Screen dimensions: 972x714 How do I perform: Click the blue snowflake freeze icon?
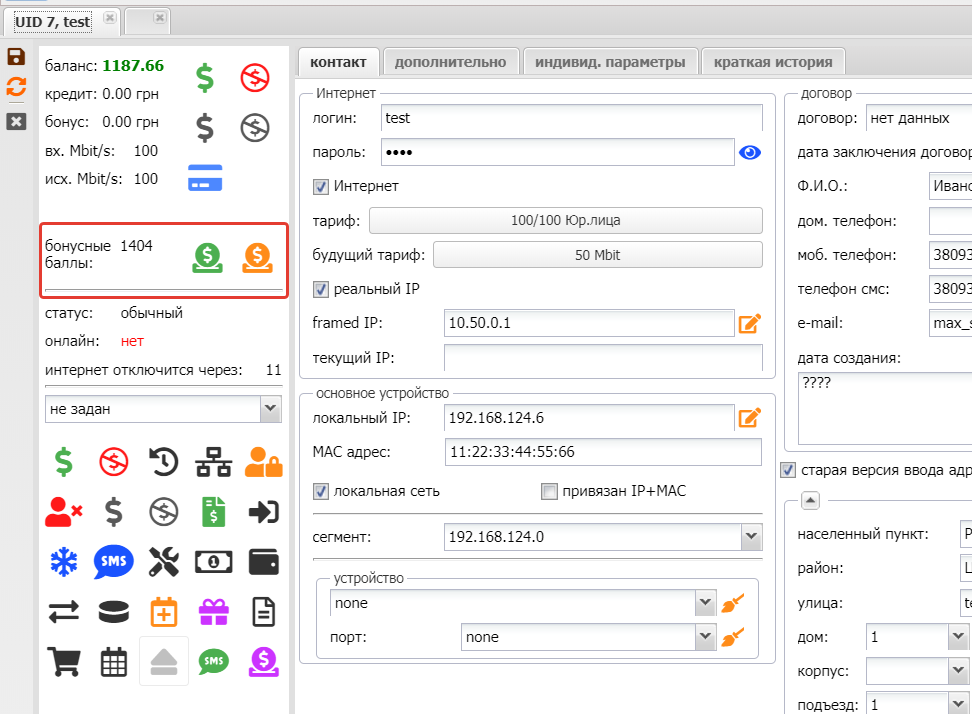pos(64,562)
